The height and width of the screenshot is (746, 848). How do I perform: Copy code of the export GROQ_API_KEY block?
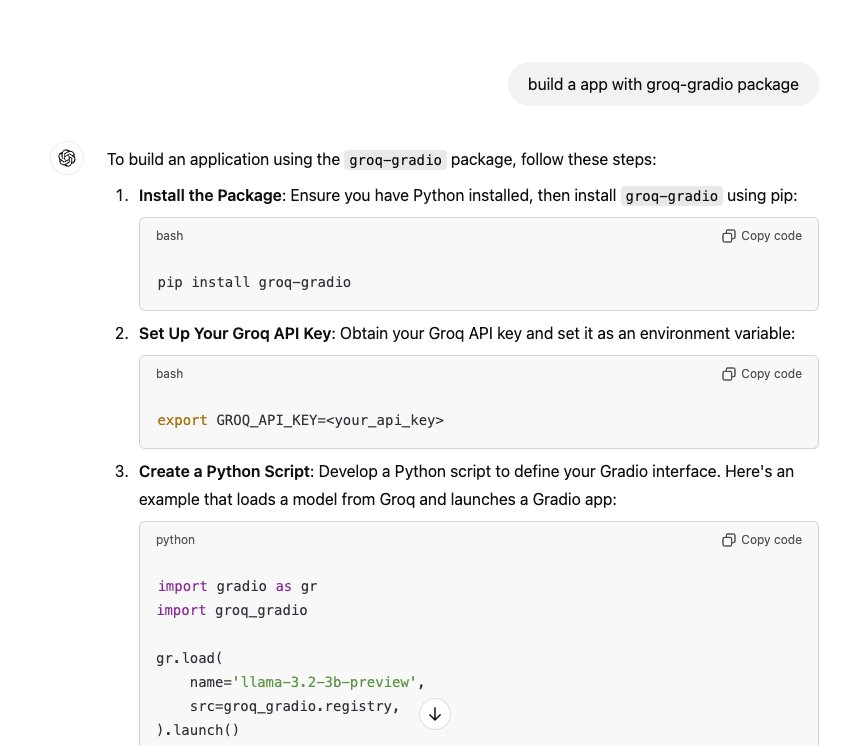click(761, 374)
